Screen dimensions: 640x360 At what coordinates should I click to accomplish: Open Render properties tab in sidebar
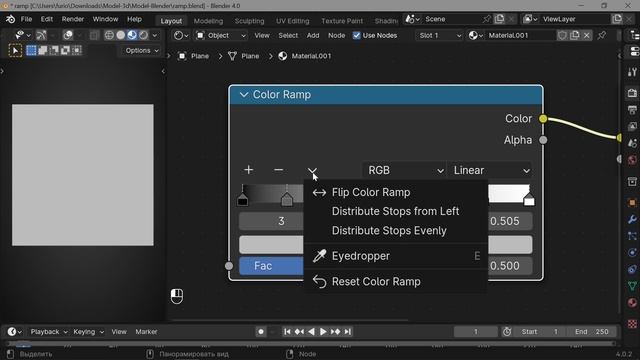point(632,93)
